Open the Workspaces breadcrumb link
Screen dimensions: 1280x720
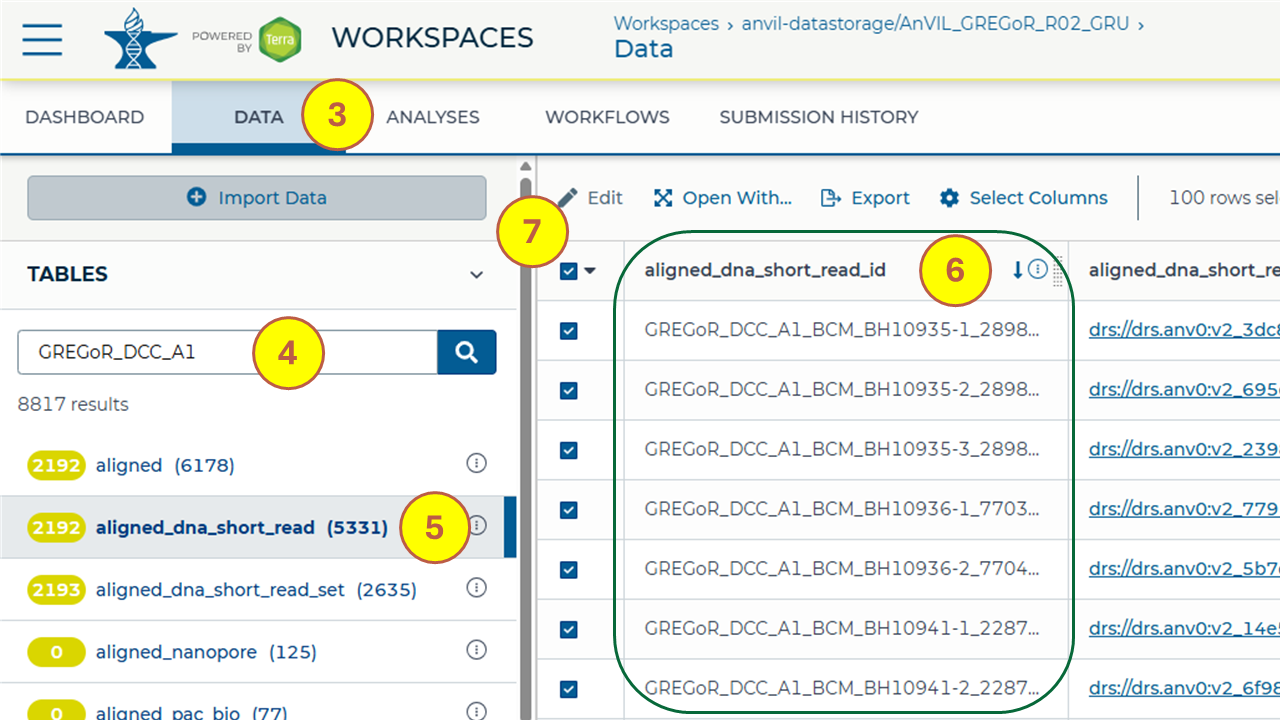pyautogui.click(x=666, y=23)
